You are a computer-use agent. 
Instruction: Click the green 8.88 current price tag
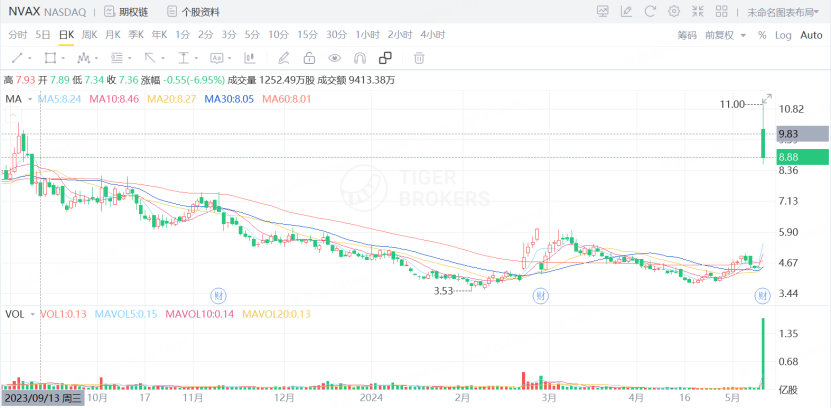[802, 157]
